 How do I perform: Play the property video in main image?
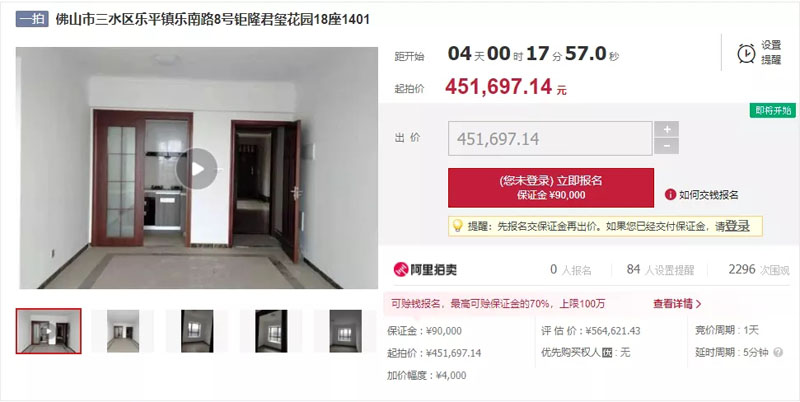pyautogui.click(x=197, y=169)
